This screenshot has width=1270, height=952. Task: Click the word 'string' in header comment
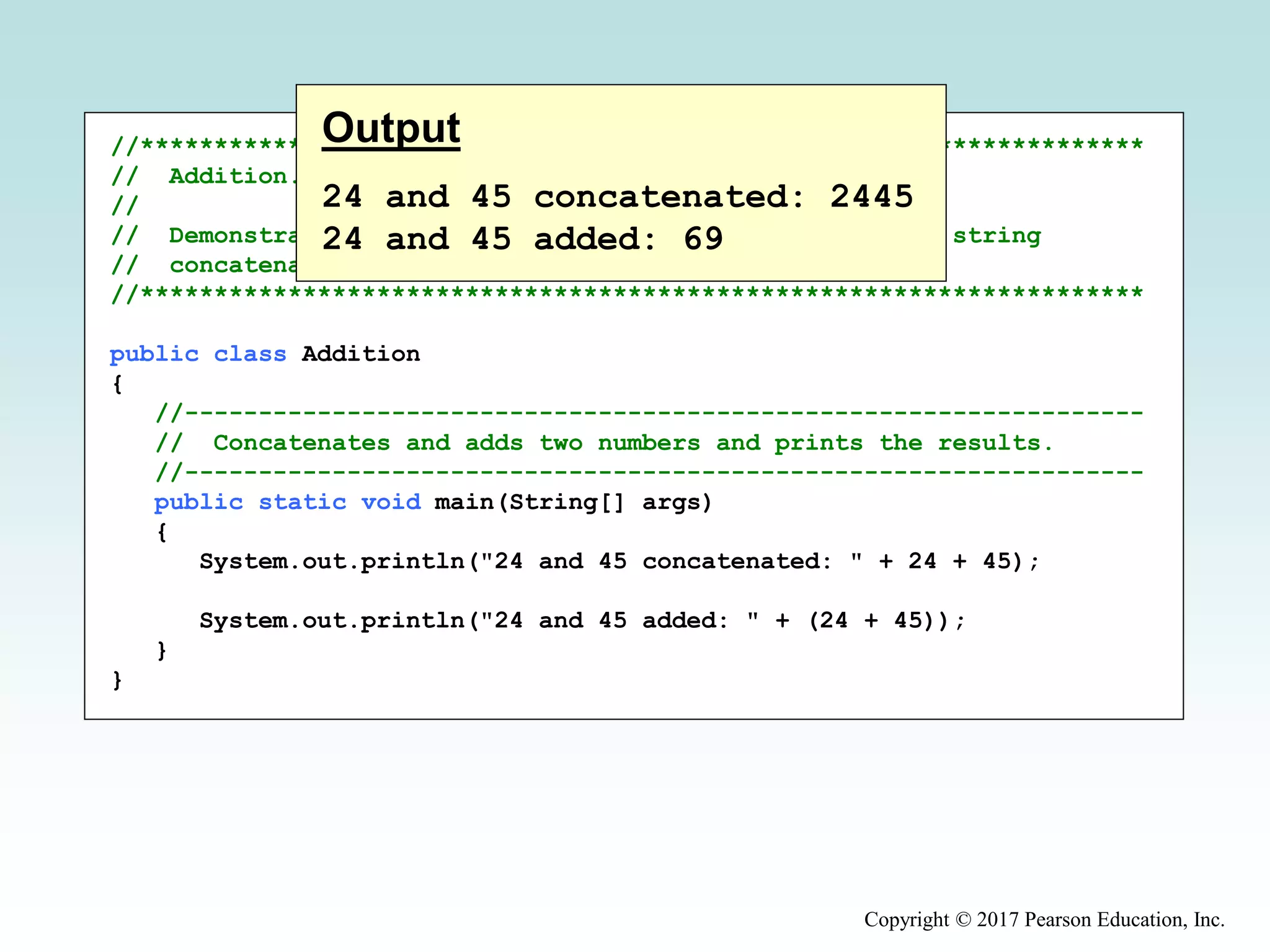(997, 236)
